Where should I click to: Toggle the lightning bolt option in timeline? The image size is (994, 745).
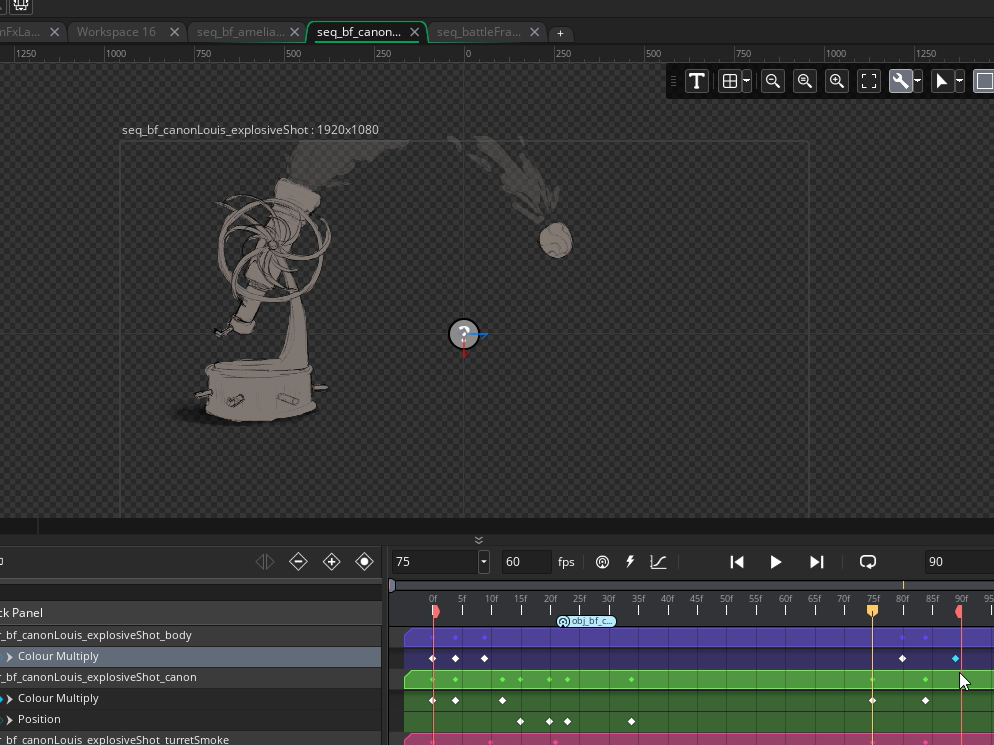click(x=630, y=562)
